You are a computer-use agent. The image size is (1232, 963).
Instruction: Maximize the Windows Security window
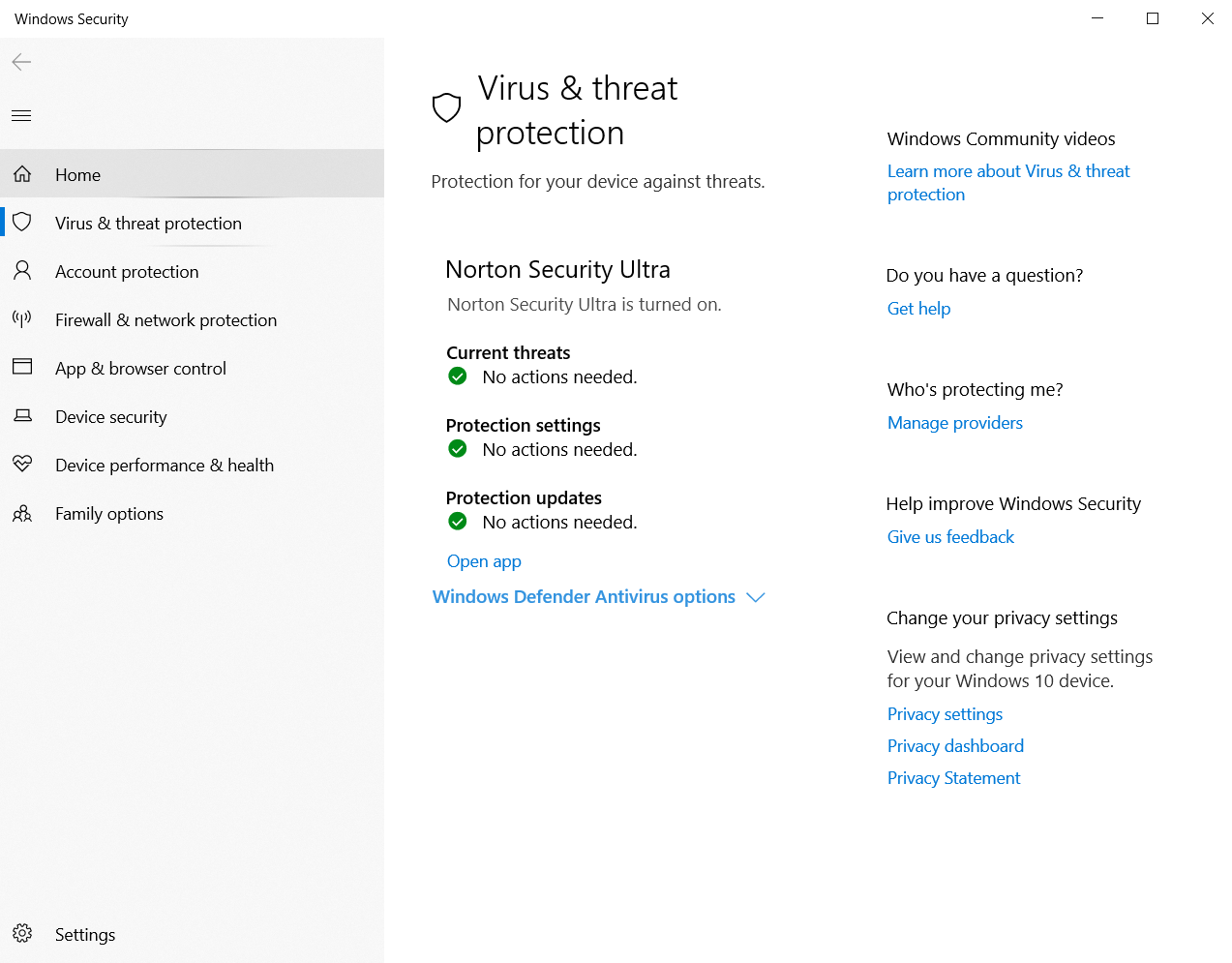click(x=1152, y=18)
